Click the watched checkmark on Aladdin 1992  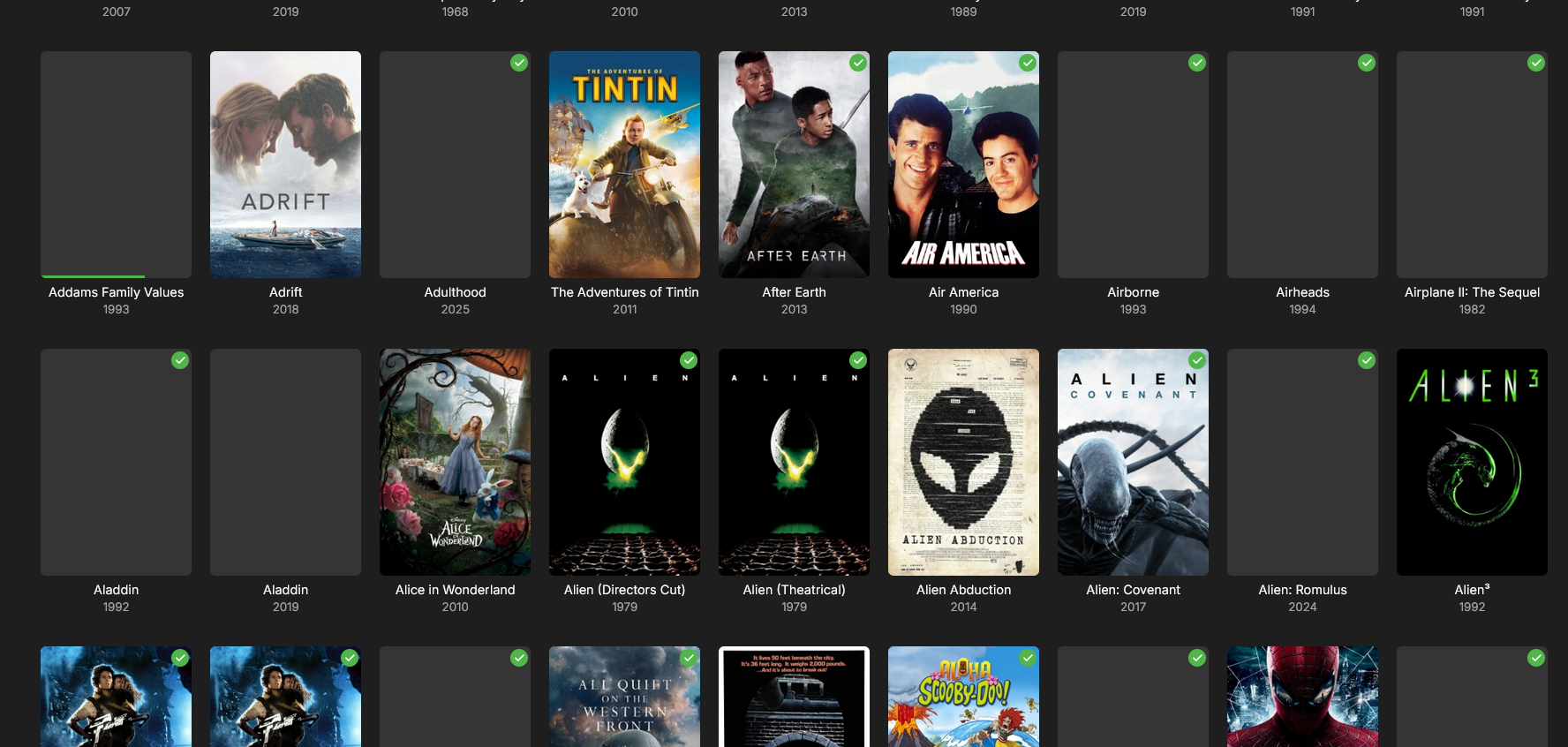click(x=180, y=360)
